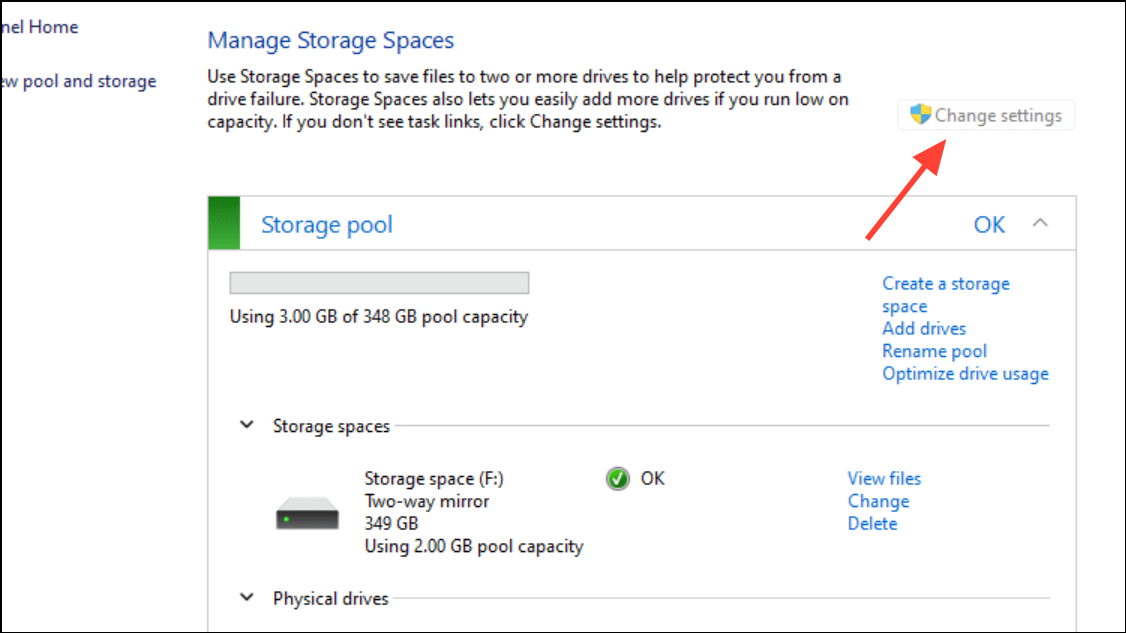The image size is (1126, 633).
Task: Select the storage drive icon for Storage space (F:)
Action: [306, 512]
